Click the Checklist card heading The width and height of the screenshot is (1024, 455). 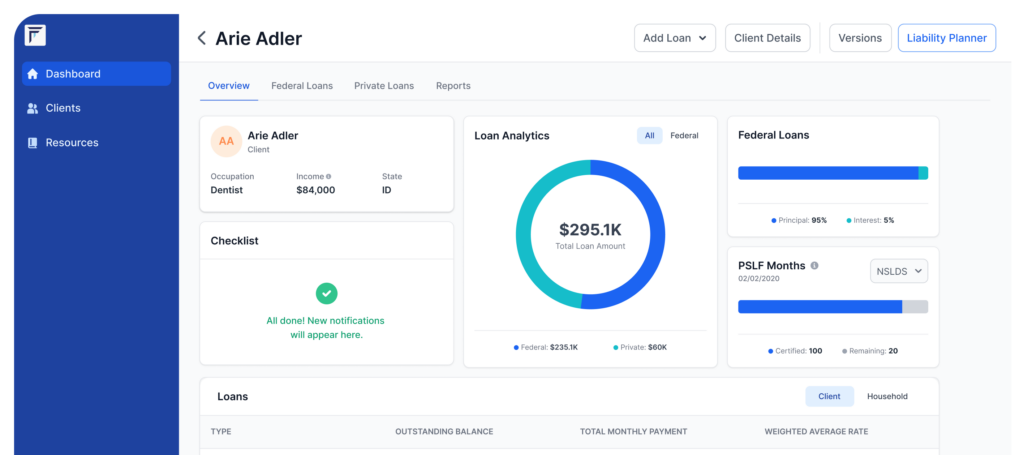coord(234,241)
